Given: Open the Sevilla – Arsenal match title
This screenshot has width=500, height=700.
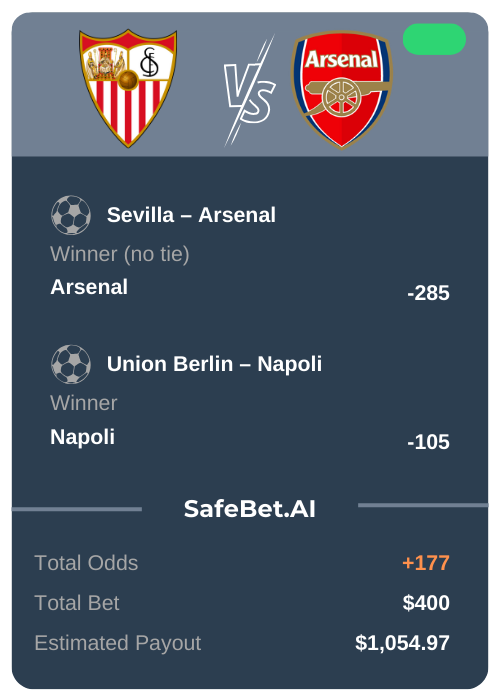Looking at the screenshot, I should [x=191, y=215].
